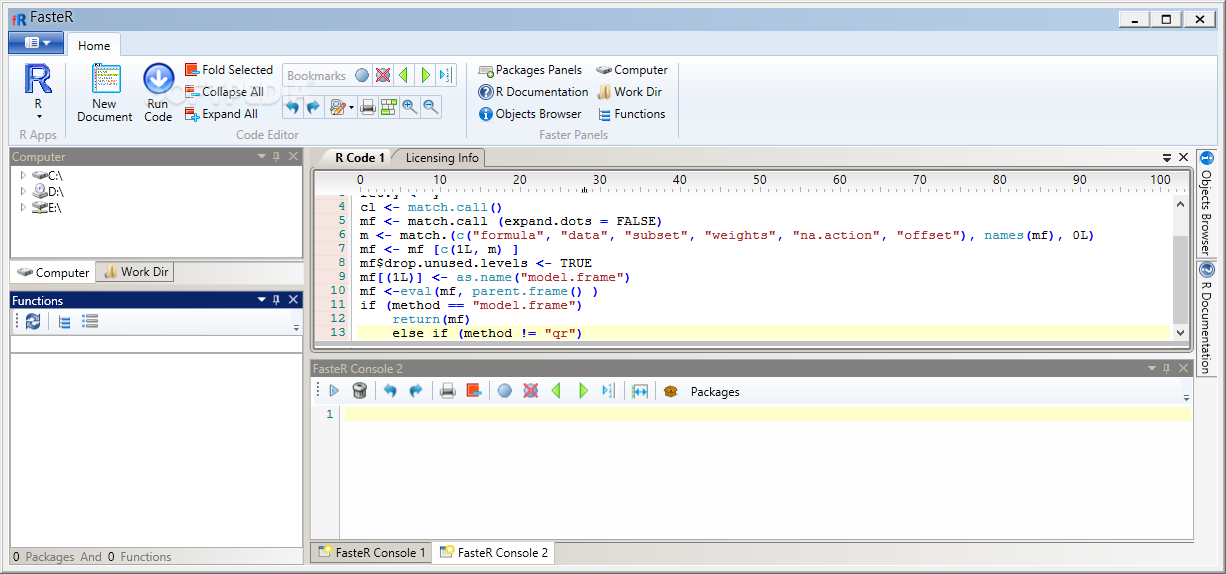1226x574 pixels.
Task: Clear bookmarks in console toolbar
Action: tap(531, 391)
